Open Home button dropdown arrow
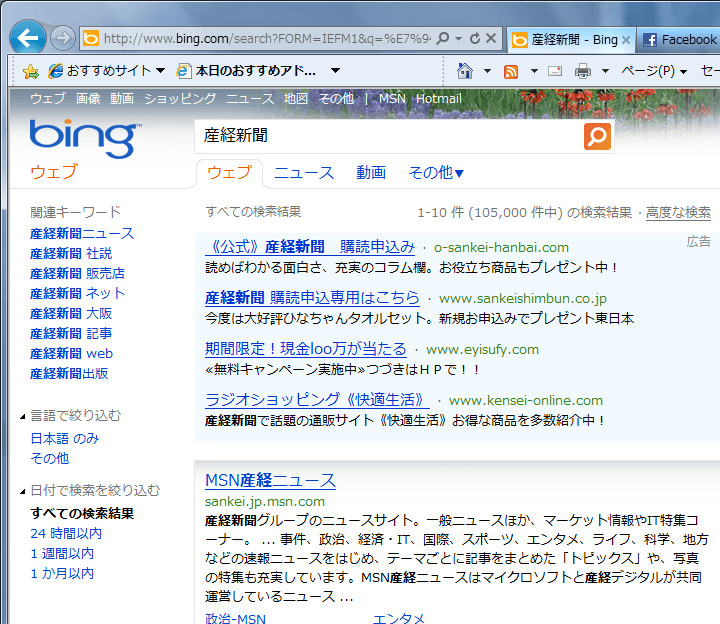Screen dimensions: 720x624 pyautogui.click(x=488, y=71)
